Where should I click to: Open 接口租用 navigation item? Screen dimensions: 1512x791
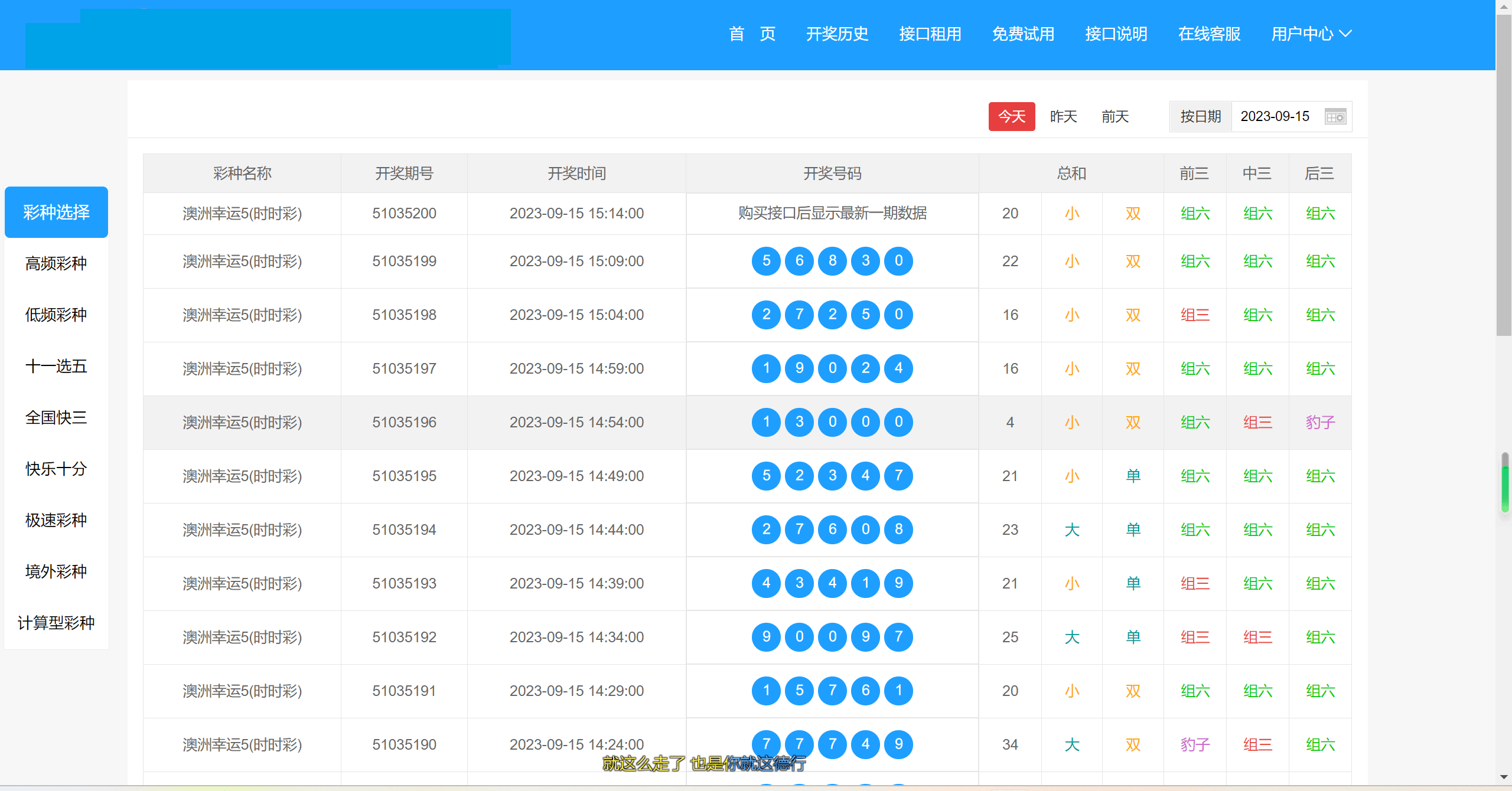[x=930, y=34]
